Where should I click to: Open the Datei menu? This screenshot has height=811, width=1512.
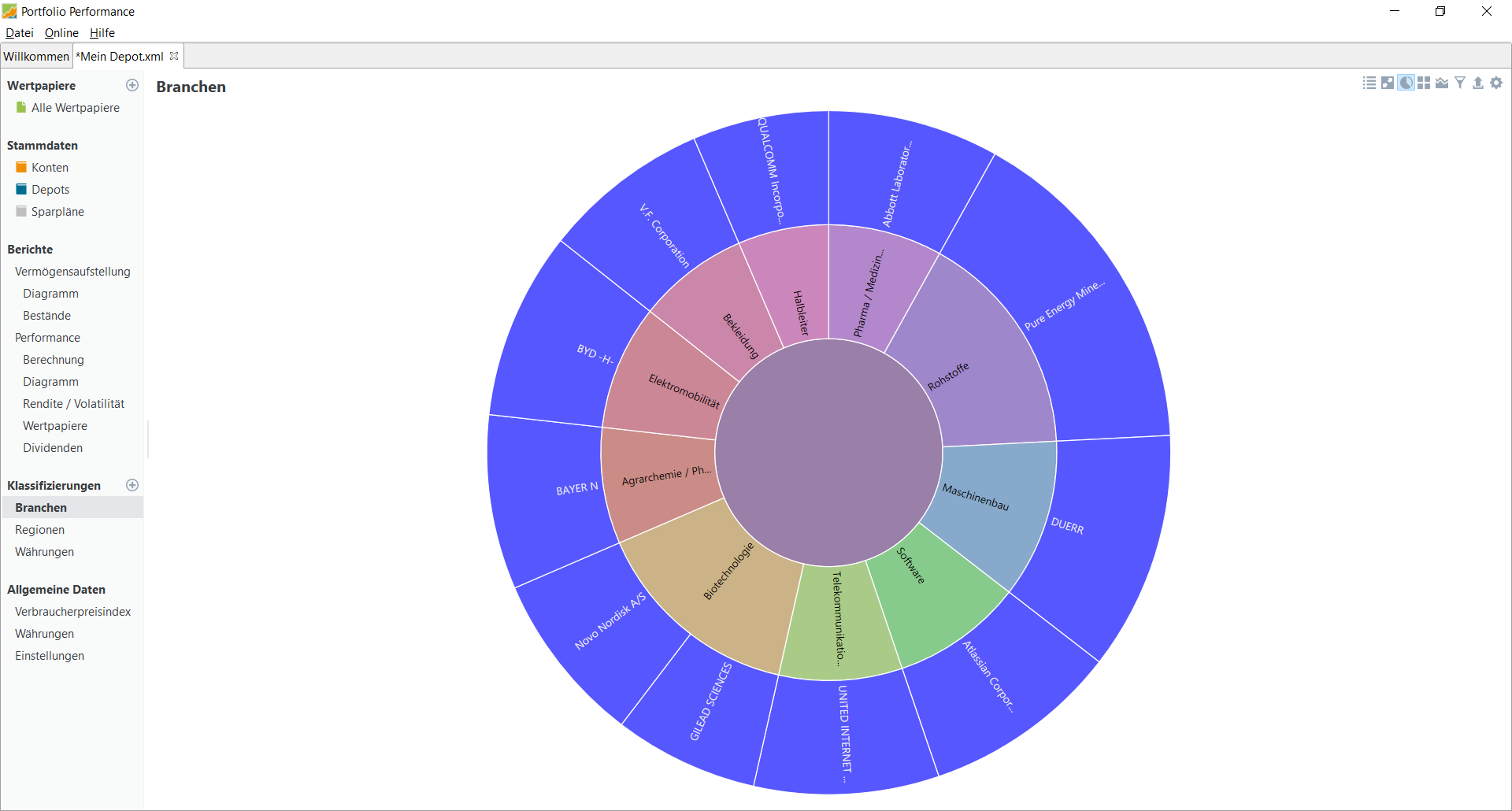[x=20, y=33]
